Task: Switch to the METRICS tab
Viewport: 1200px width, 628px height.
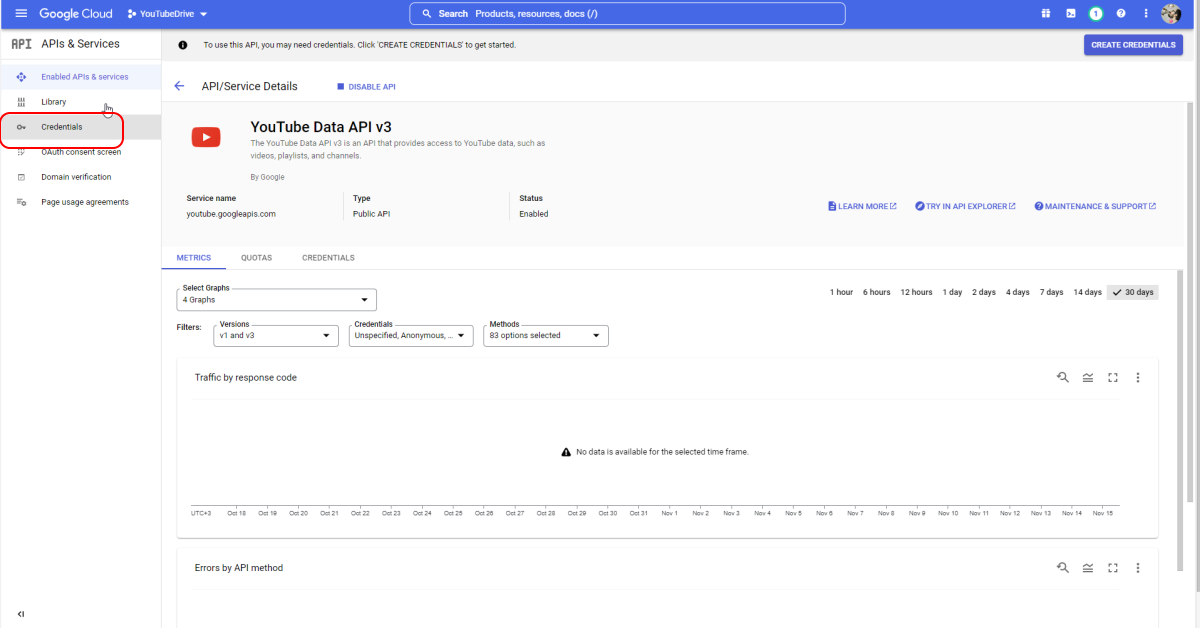Action: click(194, 258)
